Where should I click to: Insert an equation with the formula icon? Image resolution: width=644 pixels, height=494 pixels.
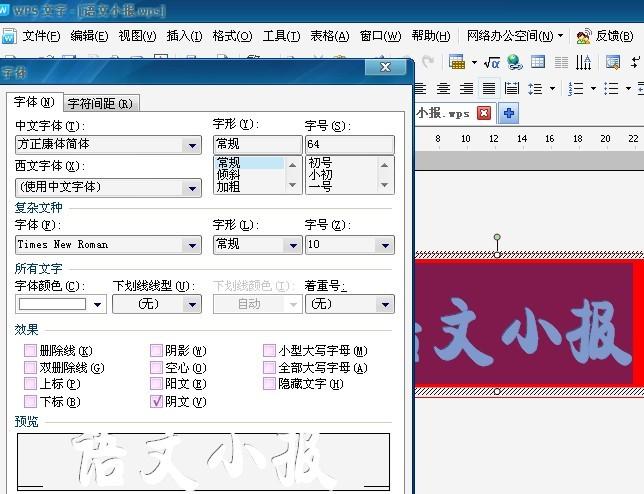(491, 62)
